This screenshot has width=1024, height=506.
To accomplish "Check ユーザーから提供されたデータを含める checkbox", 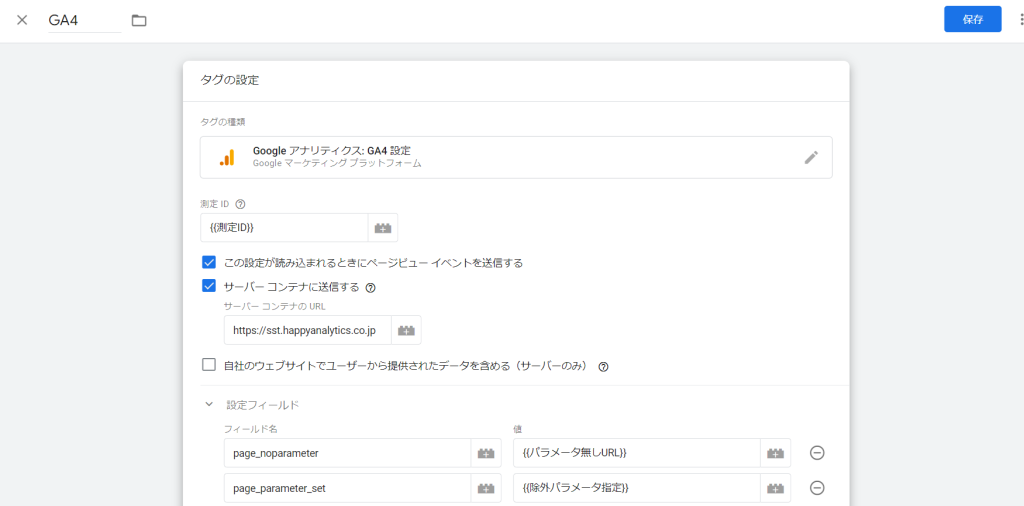I will tap(209, 365).
